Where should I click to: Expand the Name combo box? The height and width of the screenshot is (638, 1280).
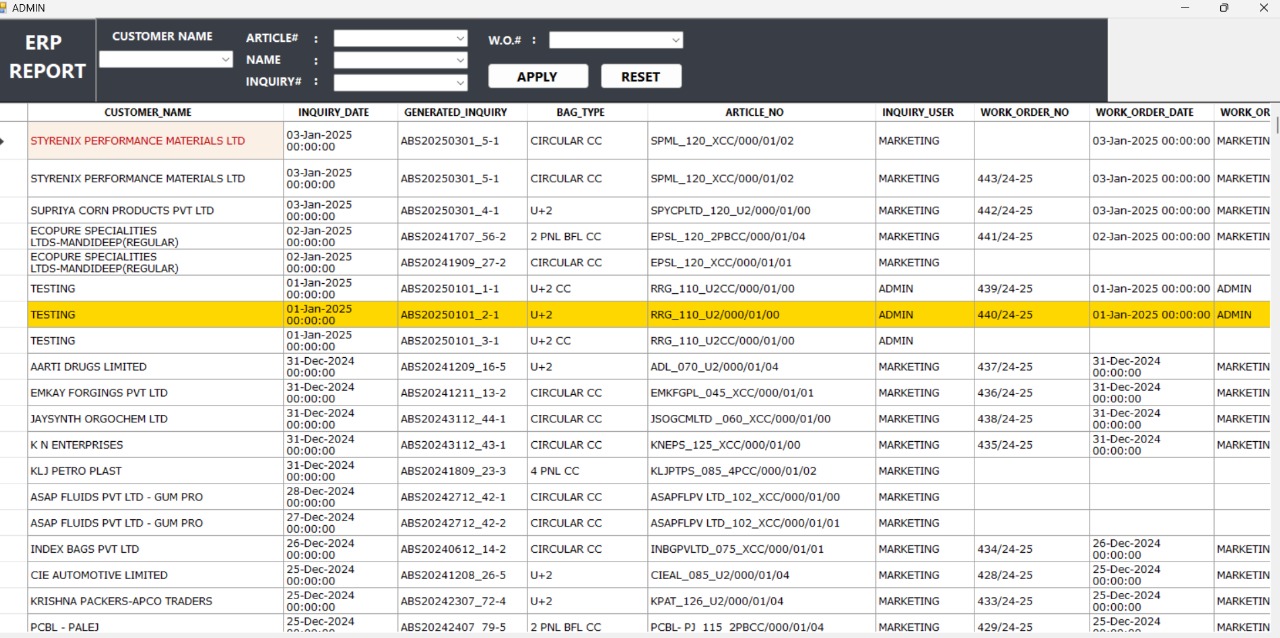click(400, 60)
